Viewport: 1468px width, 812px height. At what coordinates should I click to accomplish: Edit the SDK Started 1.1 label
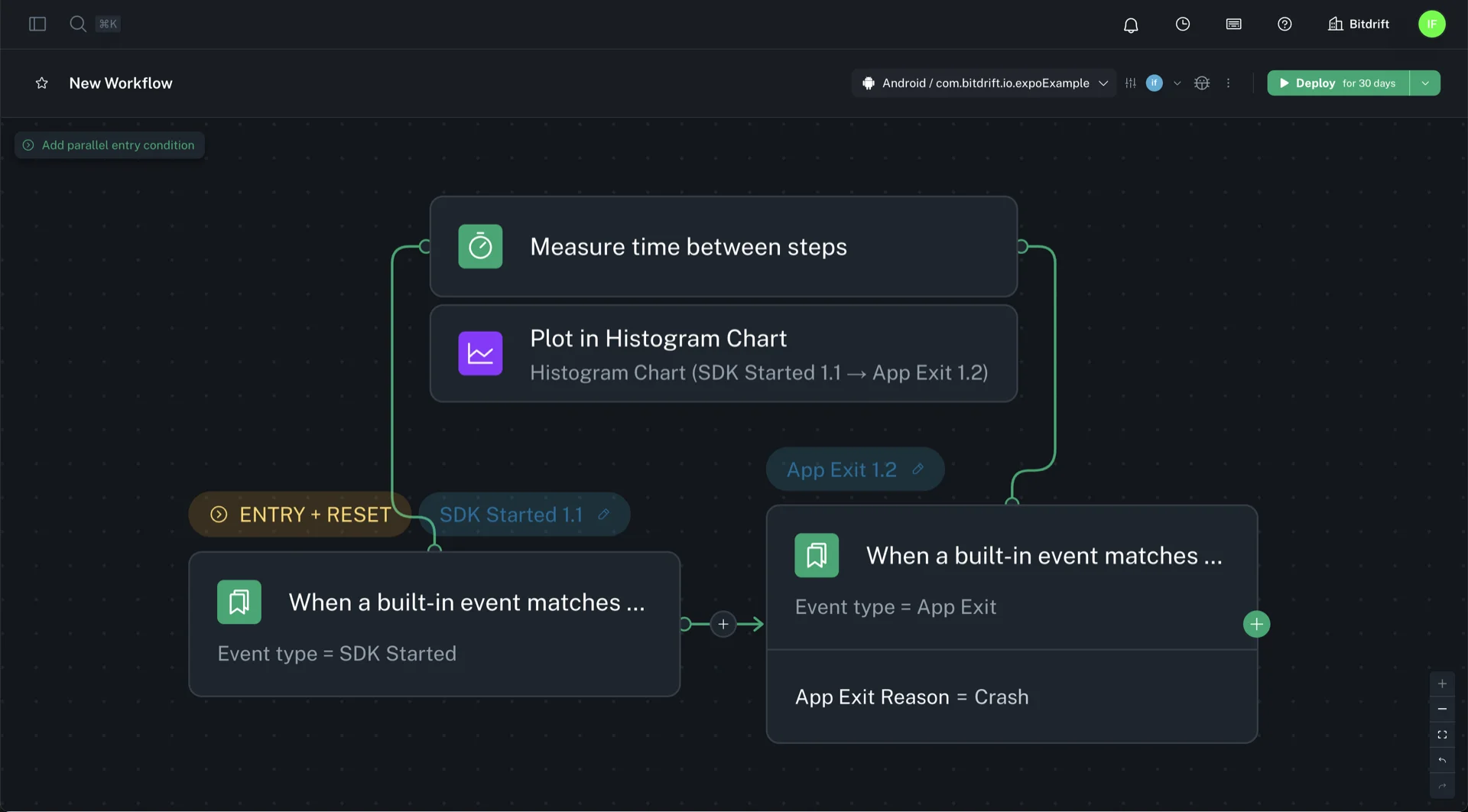[x=603, y=515]
